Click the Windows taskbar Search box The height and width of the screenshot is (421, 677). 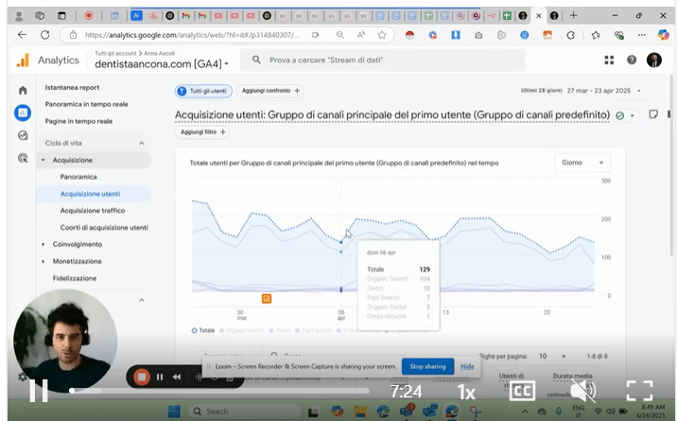point(245,411)
